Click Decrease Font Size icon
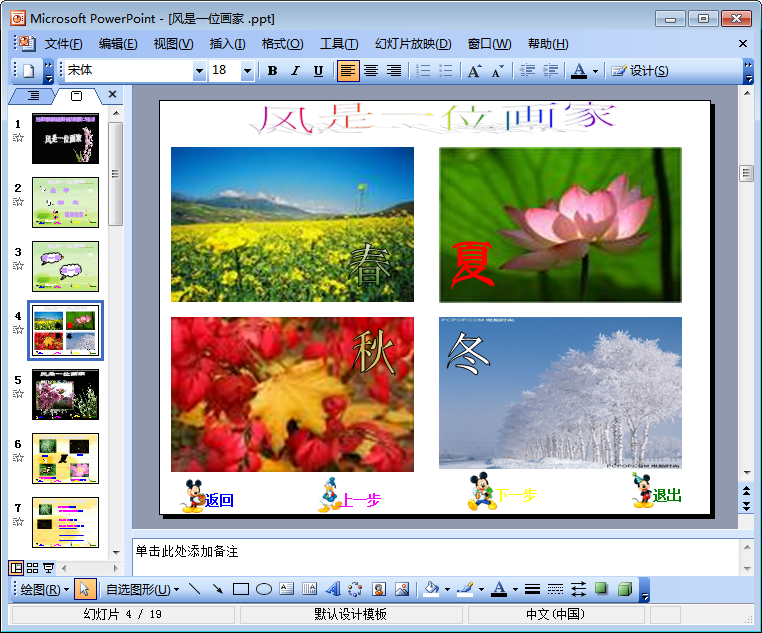The width and height of the screenshot is (762, 633). point(498,71)
